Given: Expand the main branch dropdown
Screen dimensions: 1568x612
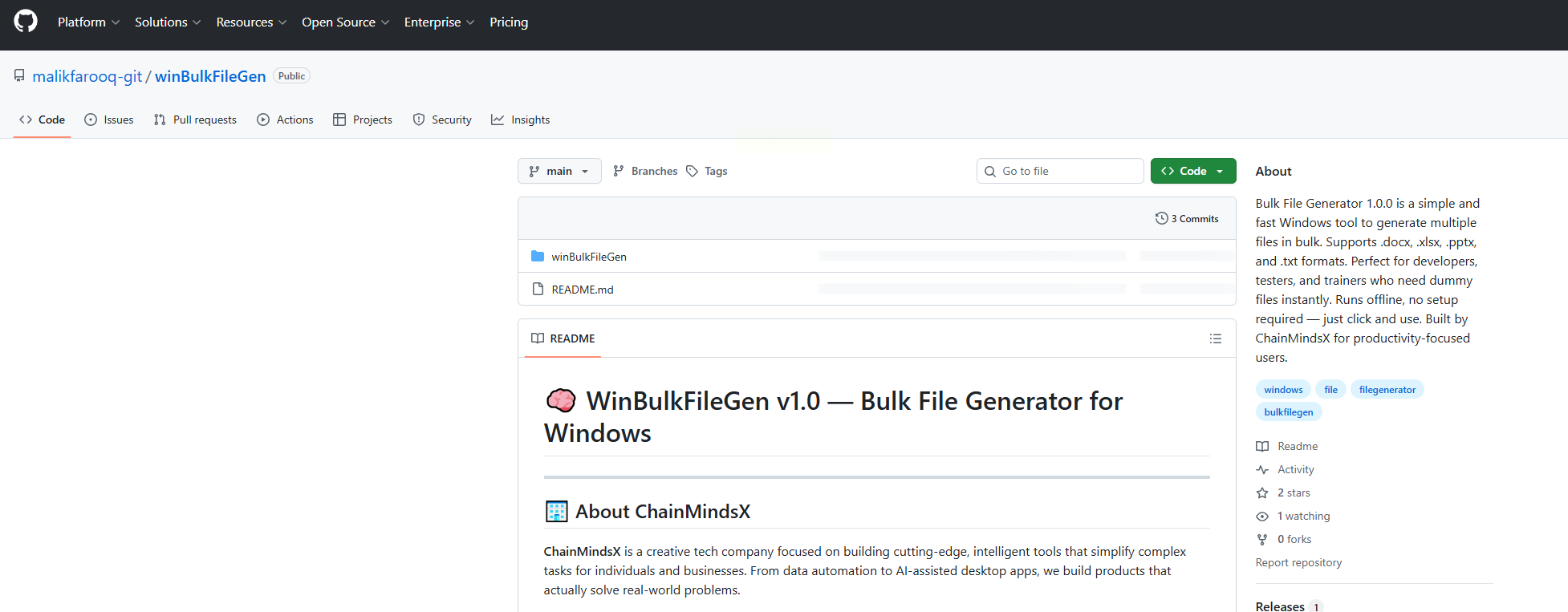Looking at the screenshot, I should 559,171.
